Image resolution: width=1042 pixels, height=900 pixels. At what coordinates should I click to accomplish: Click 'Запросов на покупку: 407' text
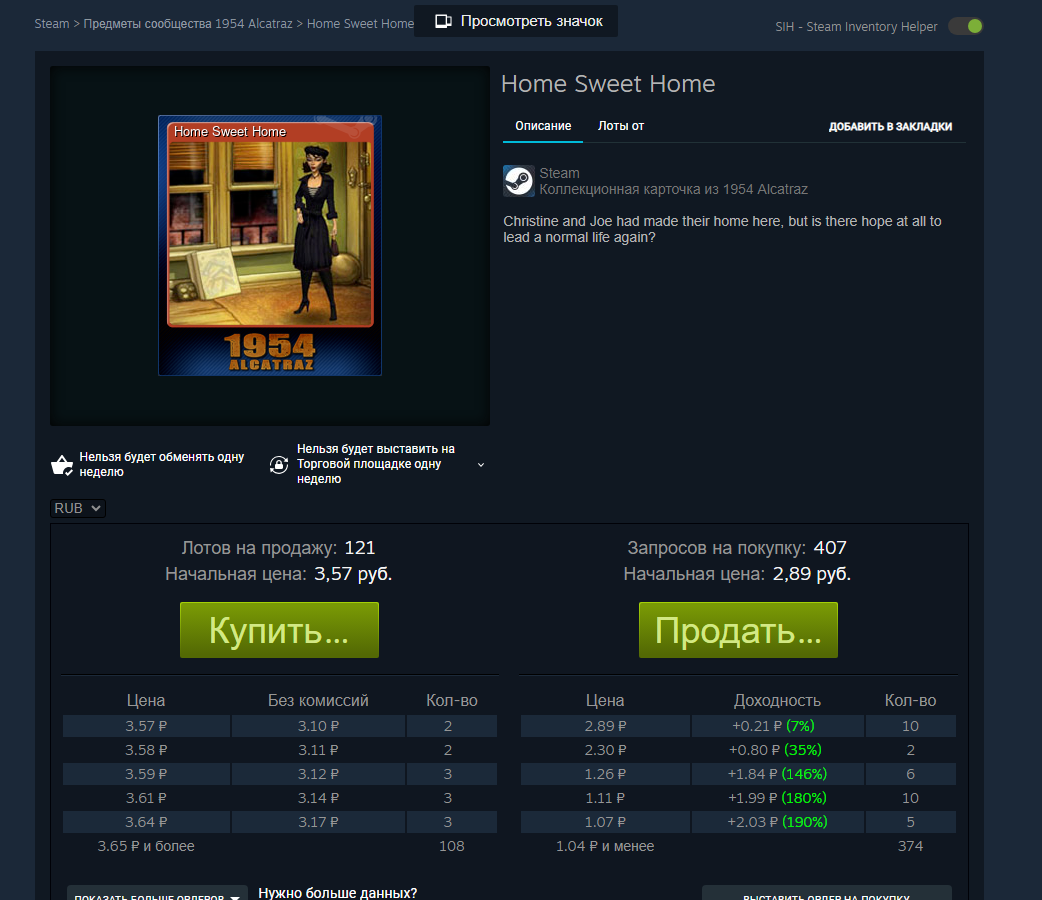click(x=737, y=548)
